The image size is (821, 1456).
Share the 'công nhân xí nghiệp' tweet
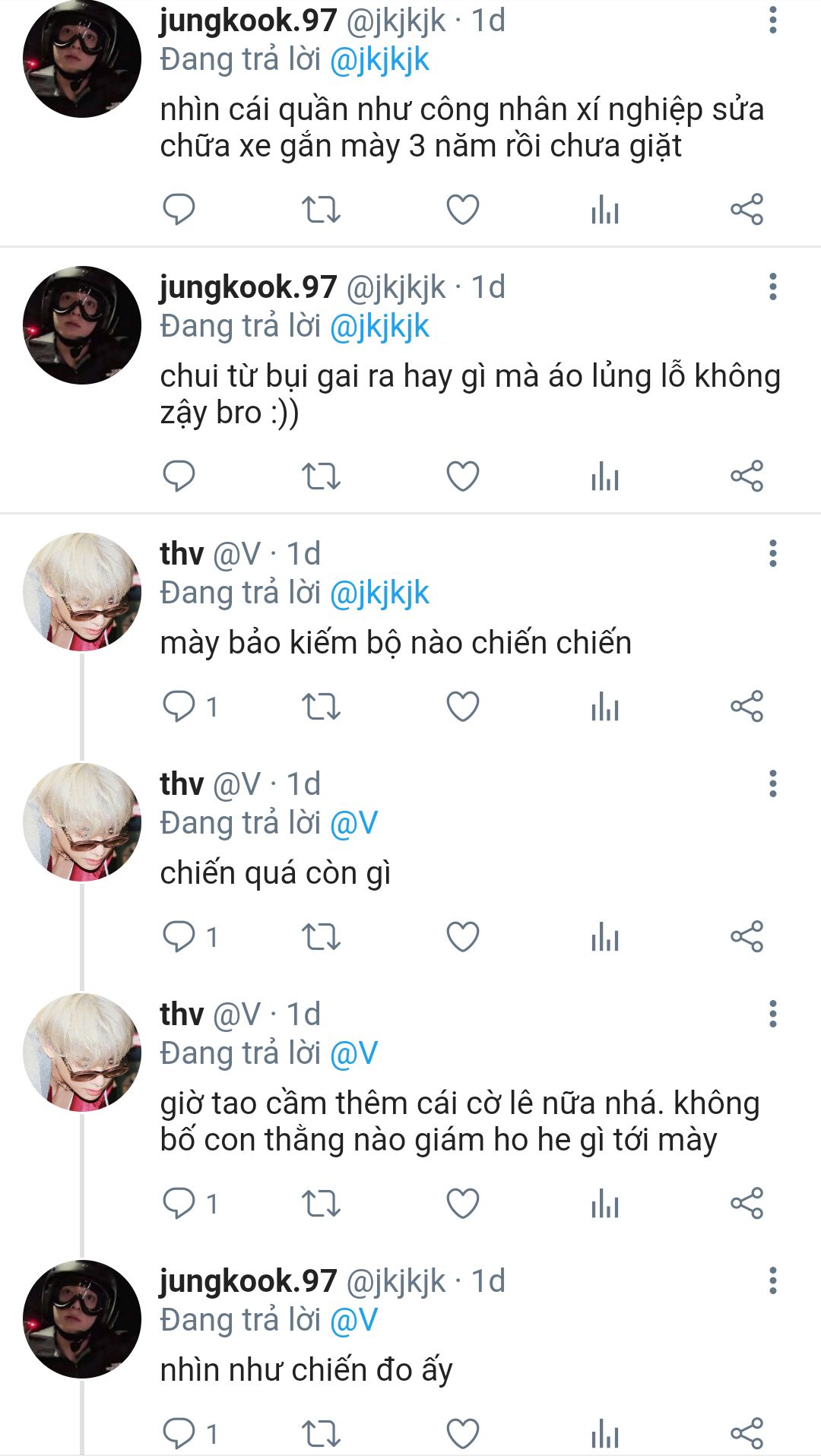[747, 210]
